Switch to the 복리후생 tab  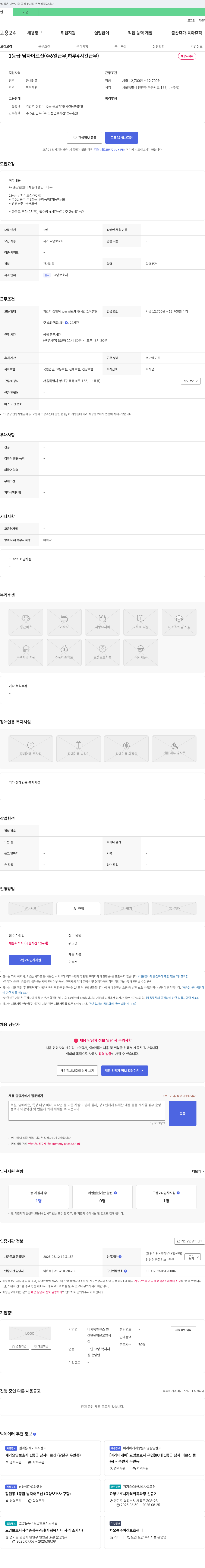120,46
